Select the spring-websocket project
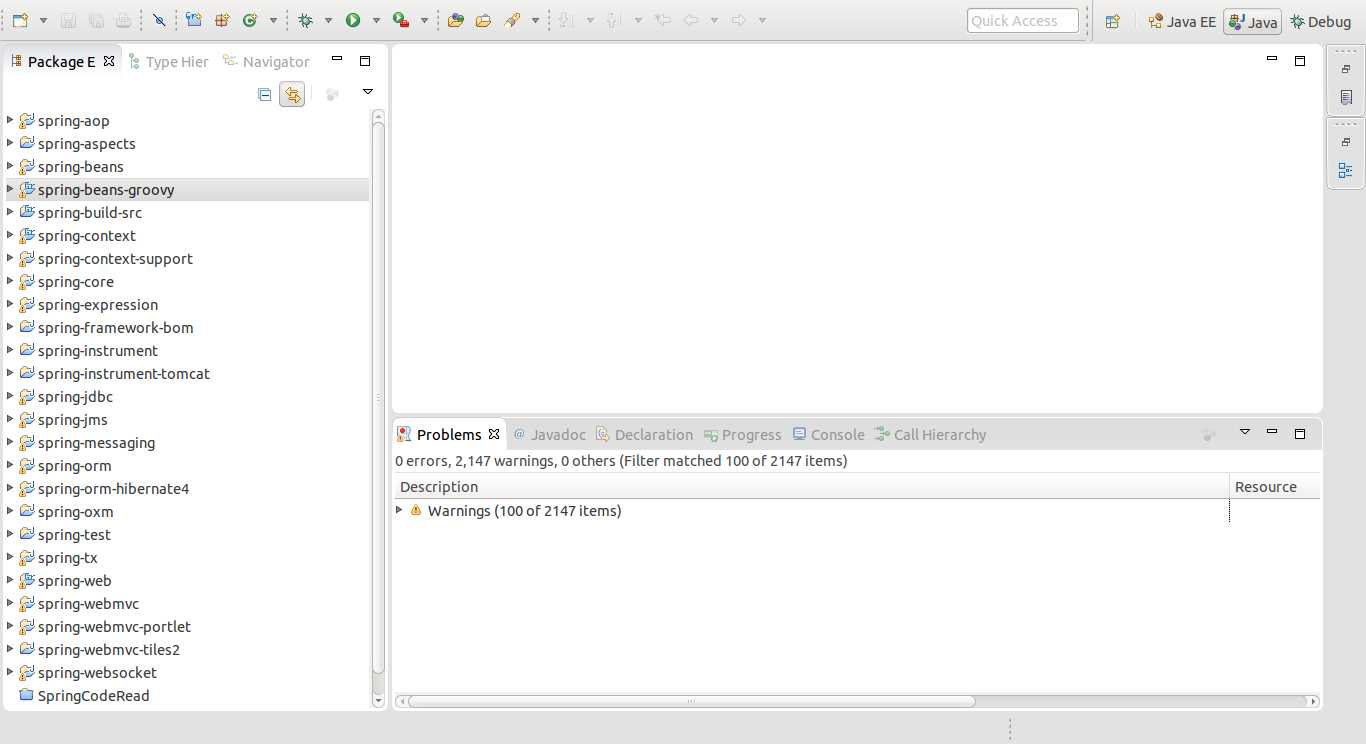The image size is (1366, 744). pos(97,672)
